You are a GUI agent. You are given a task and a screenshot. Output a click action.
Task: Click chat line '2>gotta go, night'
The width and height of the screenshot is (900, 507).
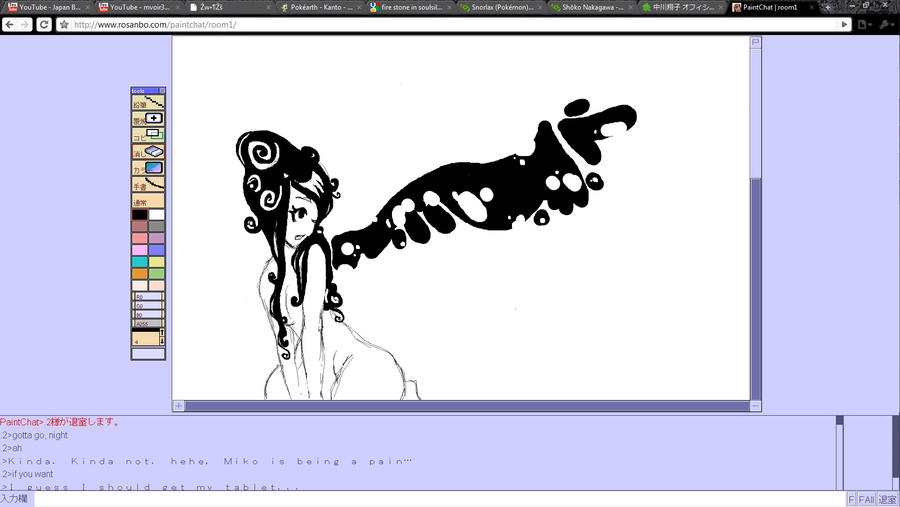pos(34,435)
